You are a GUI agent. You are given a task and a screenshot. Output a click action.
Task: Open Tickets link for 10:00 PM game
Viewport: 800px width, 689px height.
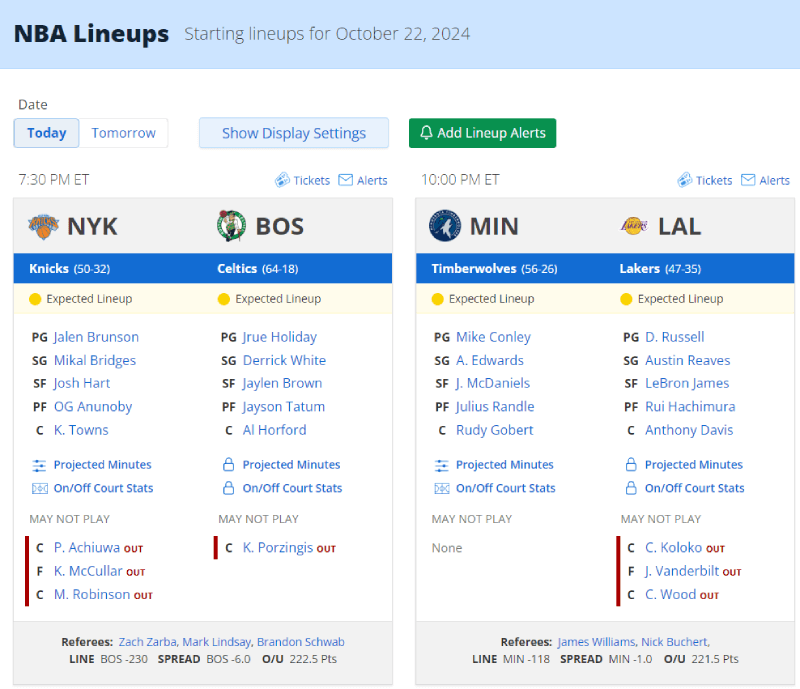click(714, 180)
